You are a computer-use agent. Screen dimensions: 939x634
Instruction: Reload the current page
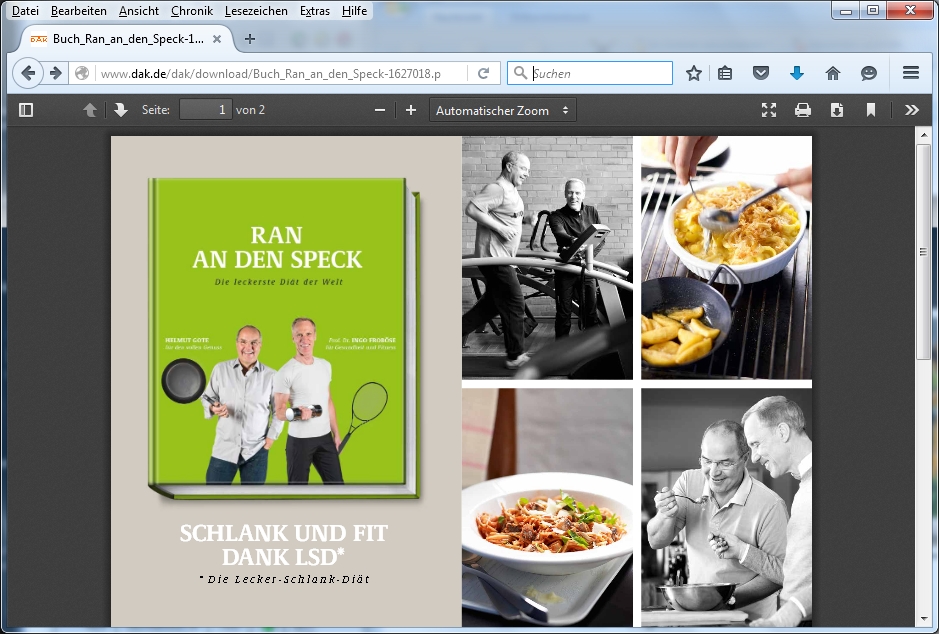483,73
